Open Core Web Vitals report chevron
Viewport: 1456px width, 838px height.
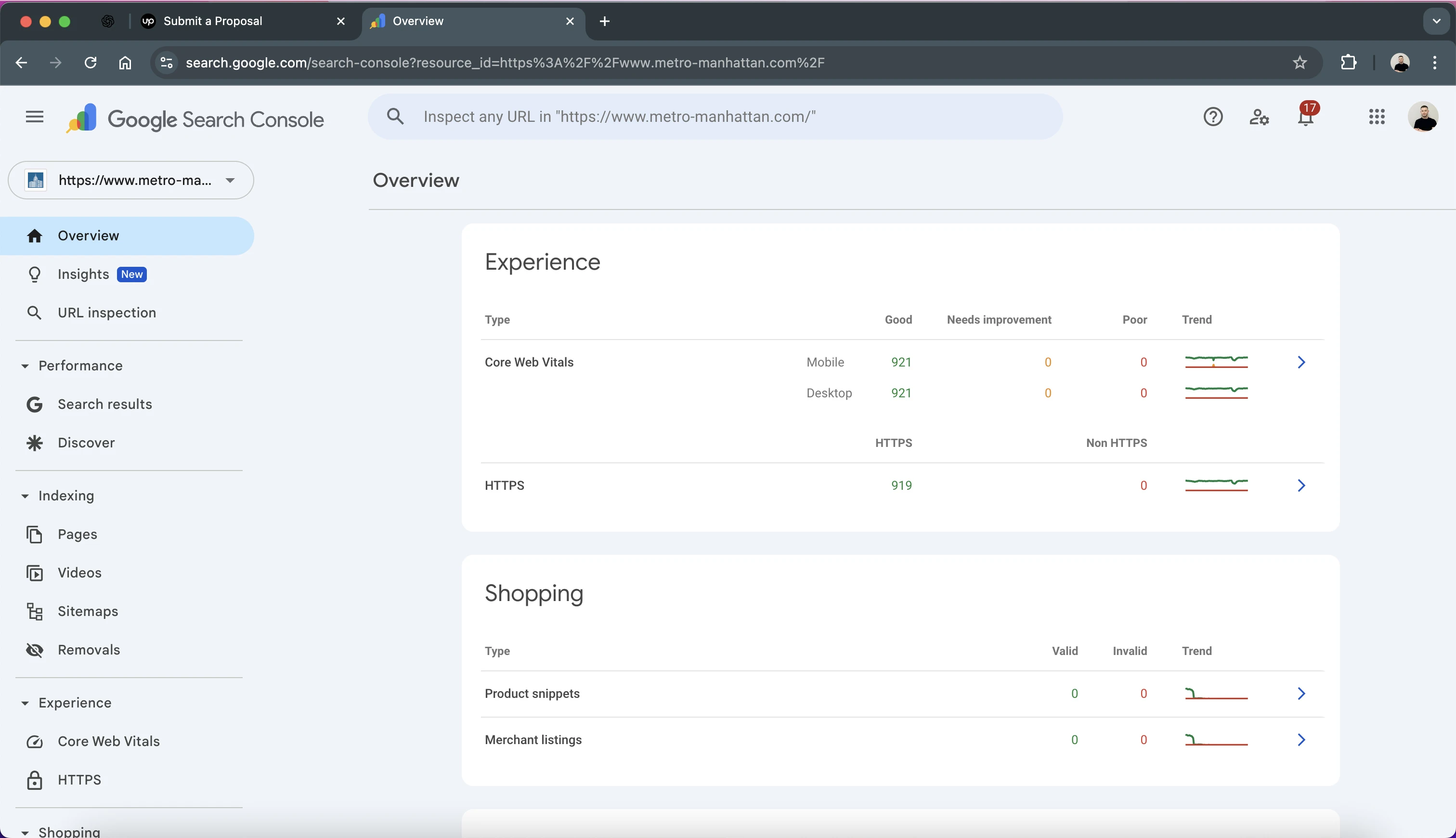[1301, 363]
